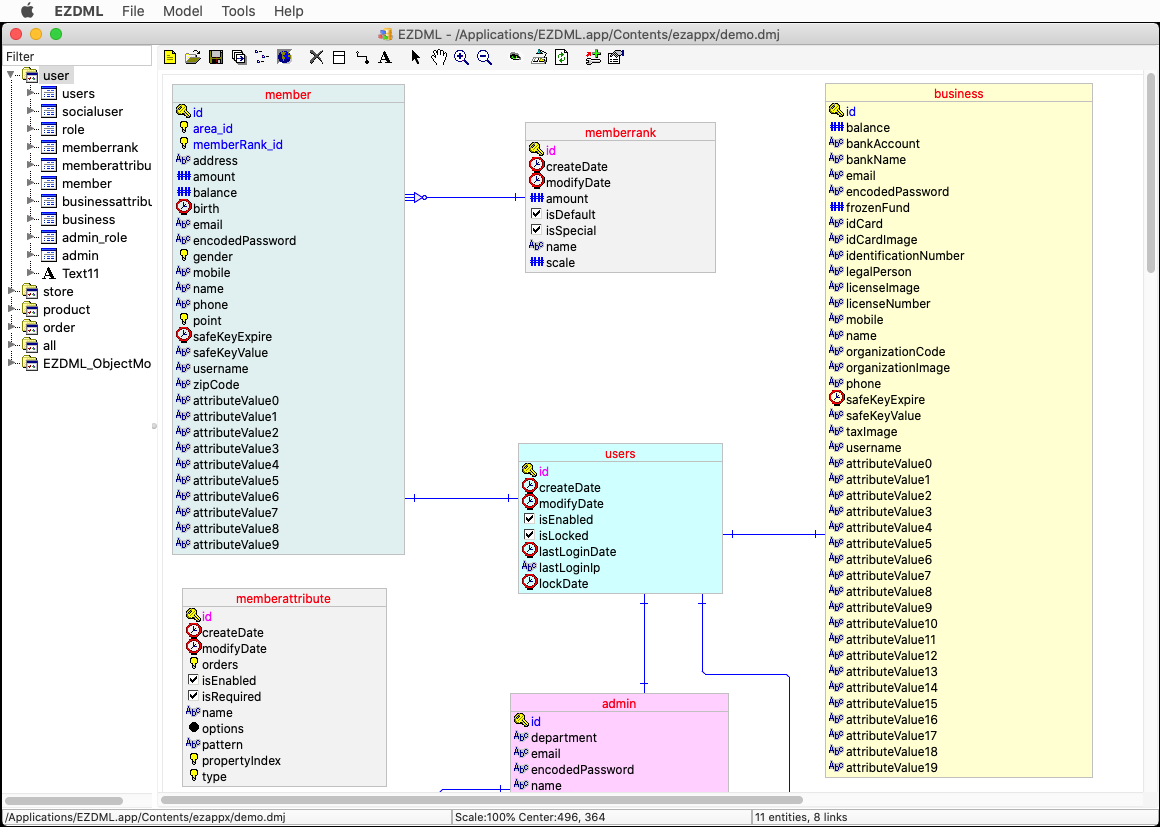
Task: Expand the order folder node
Action: tap(12, 327)
